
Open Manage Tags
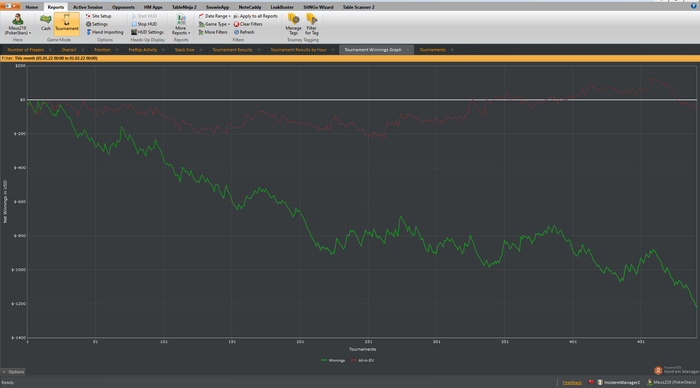click(x=293, y=24)
